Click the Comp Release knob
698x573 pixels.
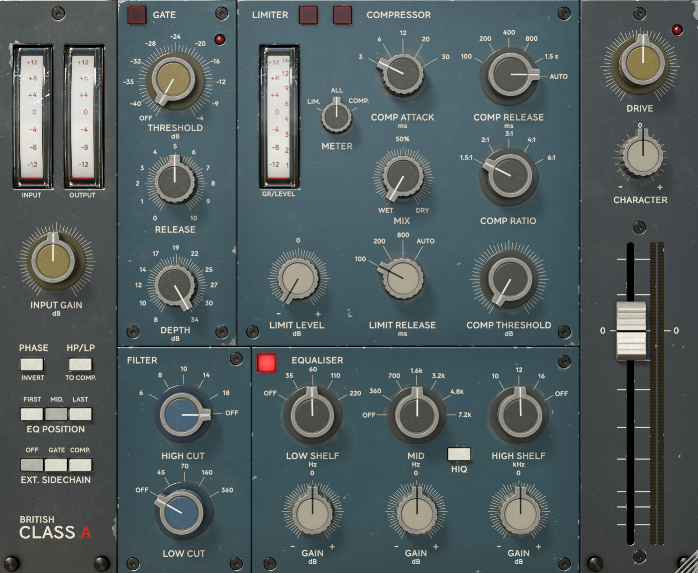pyautogui.click(x=509, y=75)
